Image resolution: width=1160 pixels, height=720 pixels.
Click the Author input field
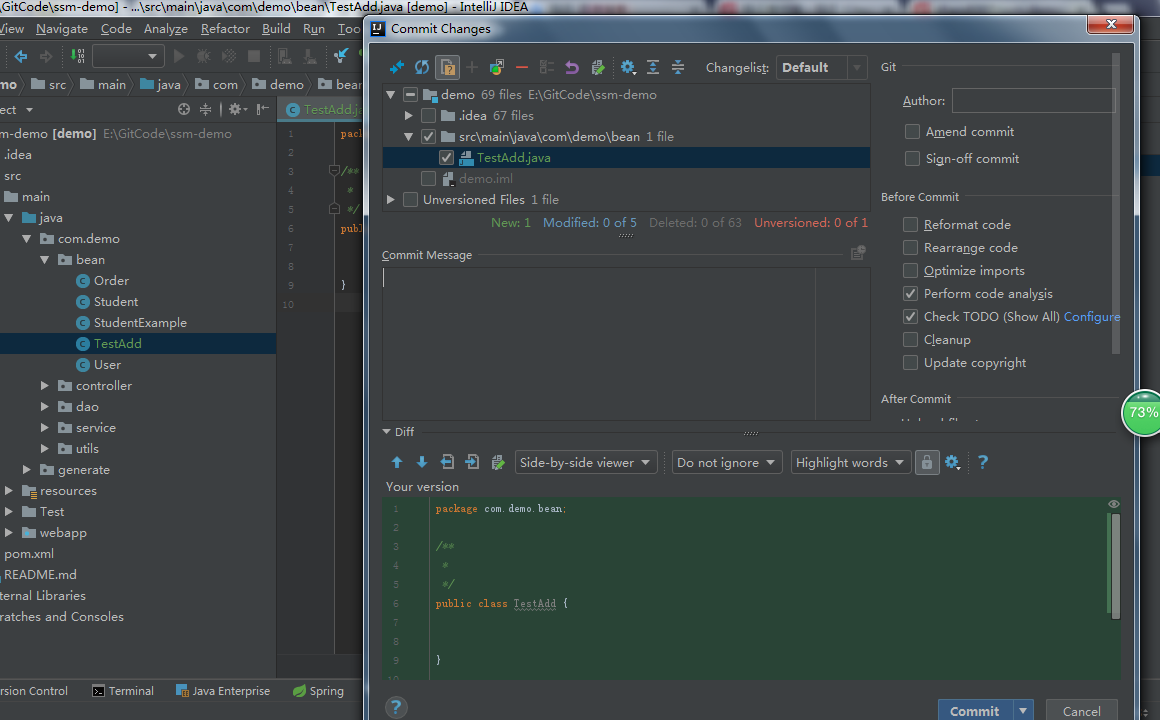[x=1033, y=101]
